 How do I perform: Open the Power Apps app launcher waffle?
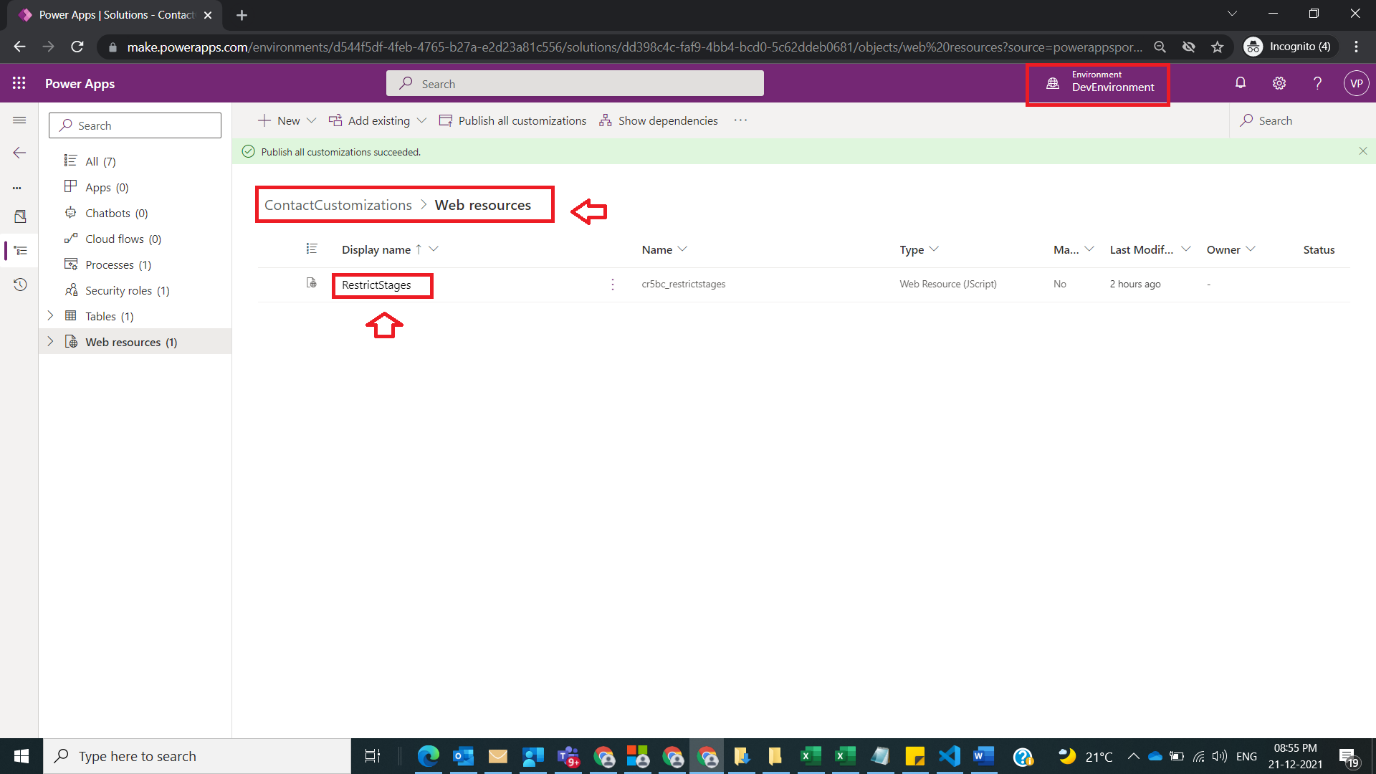19,84
